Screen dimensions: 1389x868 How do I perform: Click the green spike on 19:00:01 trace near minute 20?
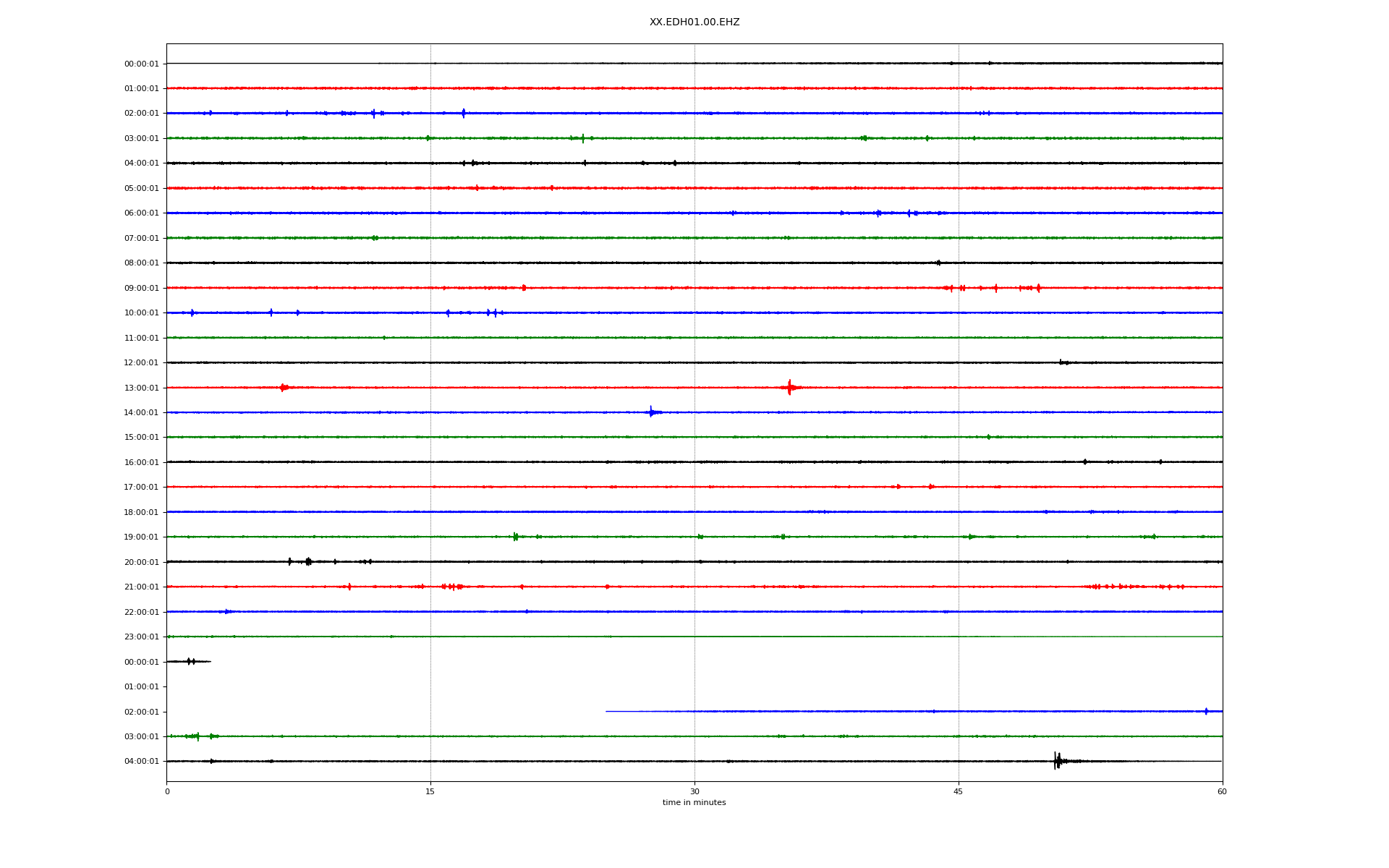[515, 537]
